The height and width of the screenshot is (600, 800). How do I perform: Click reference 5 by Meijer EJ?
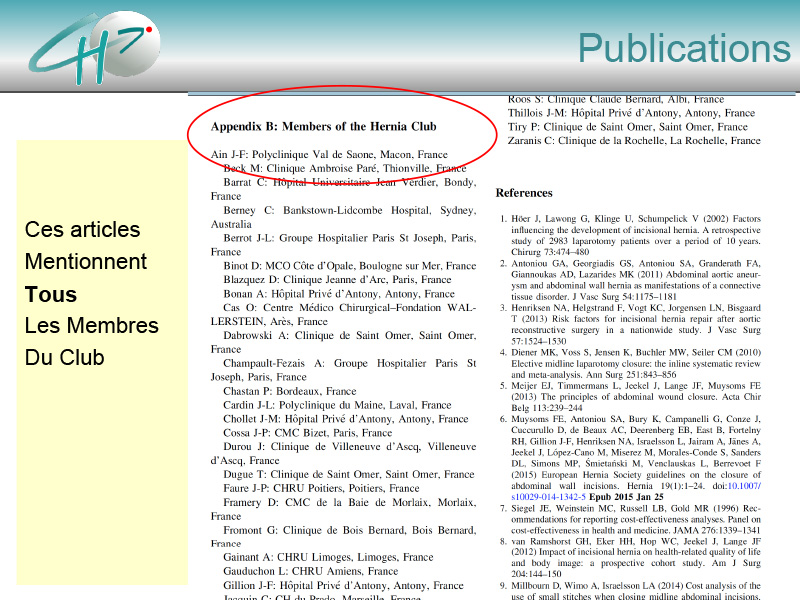(631, 396)
